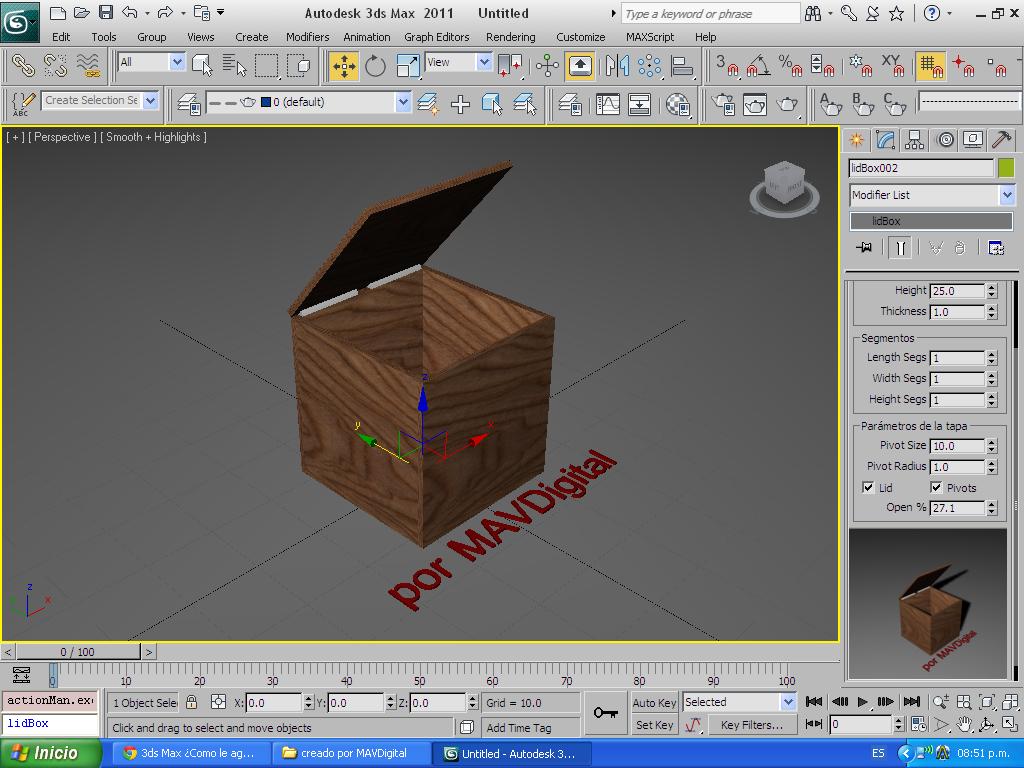Click the Align tool icon
Viewport: 1024px width, 768px height.
(682, 66)
